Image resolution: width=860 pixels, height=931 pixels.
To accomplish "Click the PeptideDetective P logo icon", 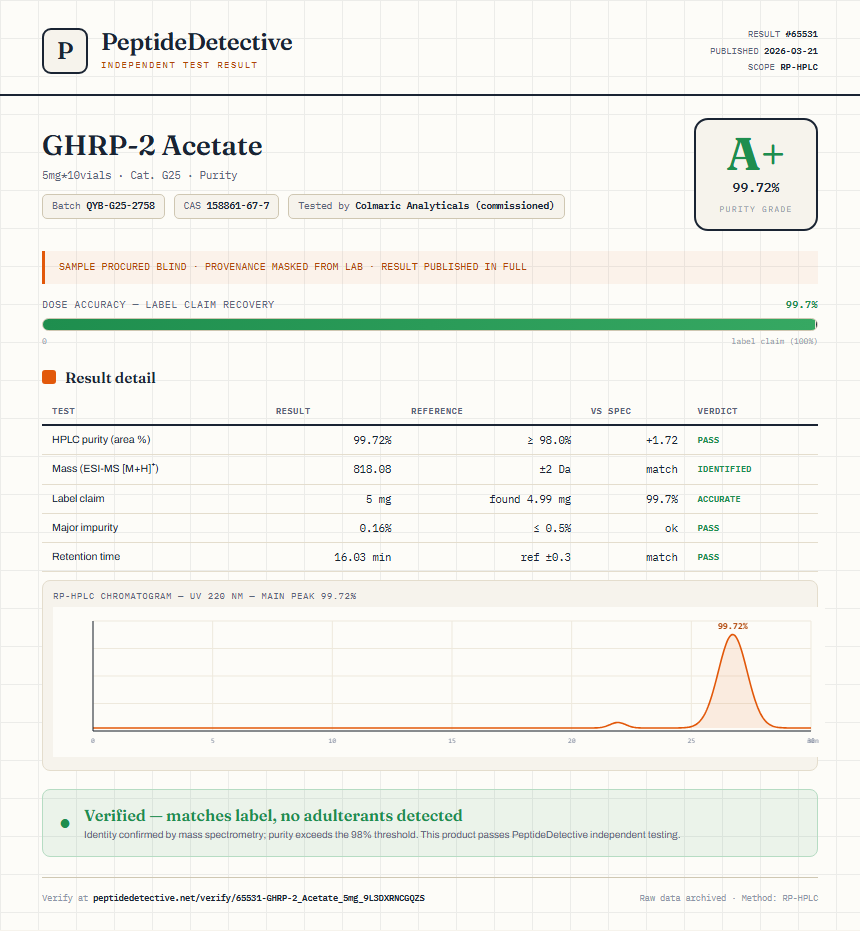I will tap(65, 51).
